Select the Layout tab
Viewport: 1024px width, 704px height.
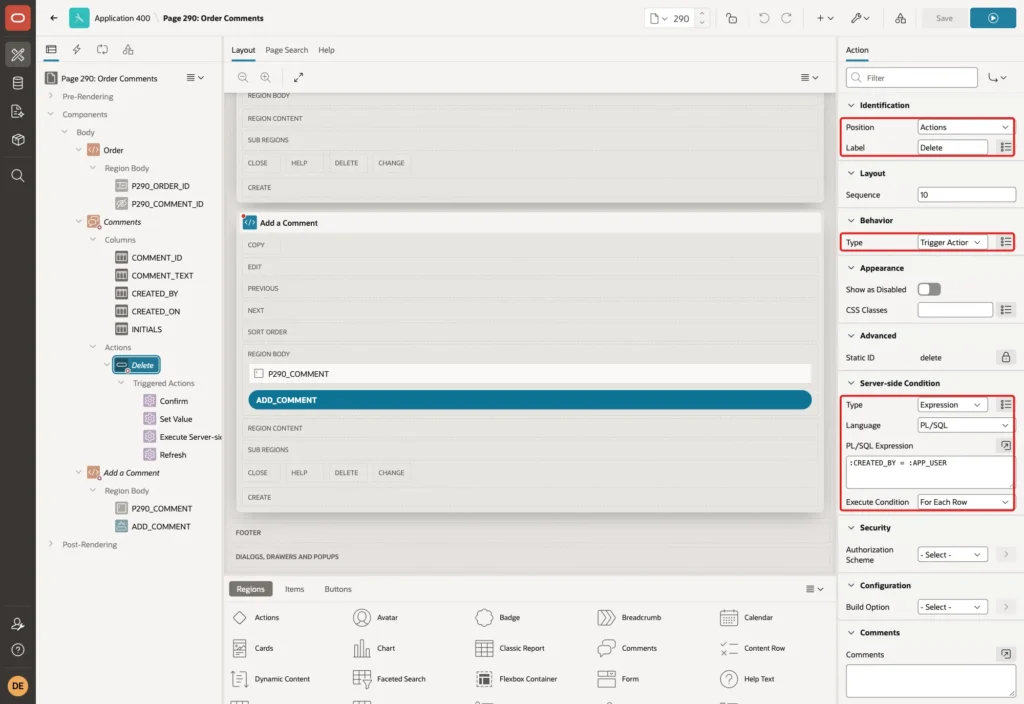[x=243, y=50]
